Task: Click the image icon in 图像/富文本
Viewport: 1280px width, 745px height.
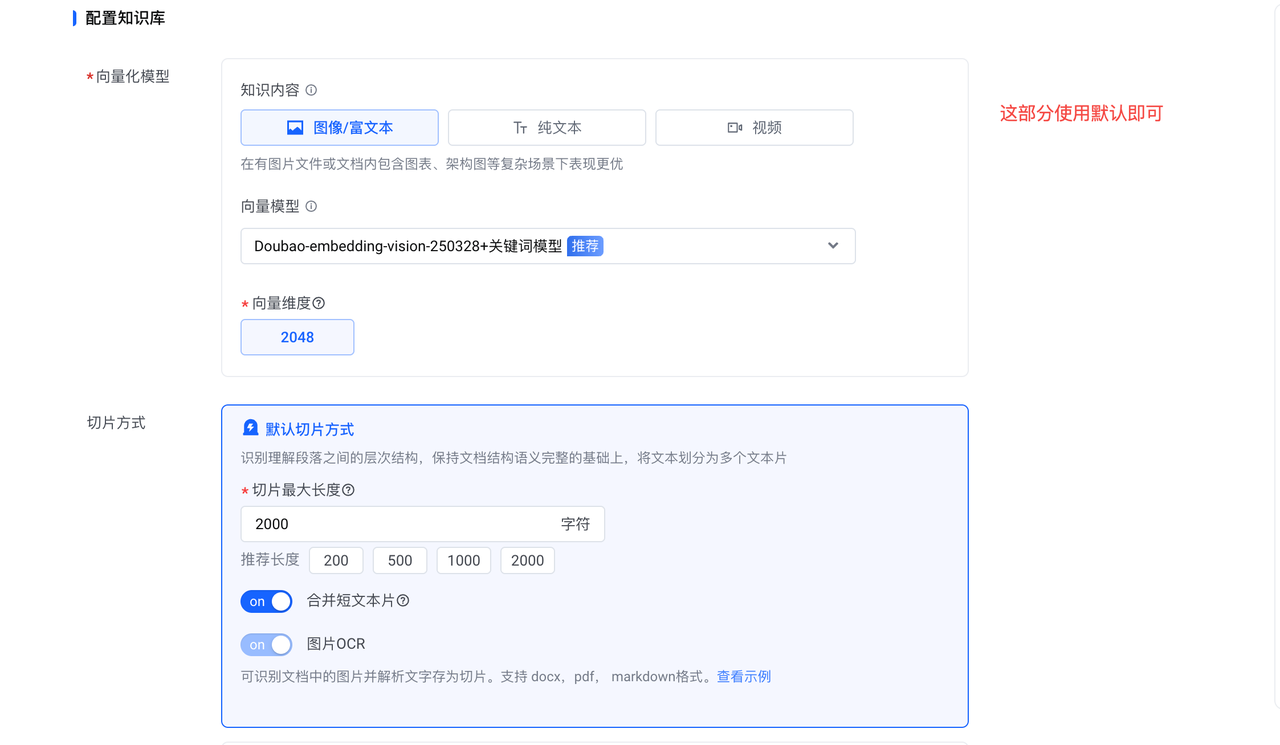Action: coord(295,128)
